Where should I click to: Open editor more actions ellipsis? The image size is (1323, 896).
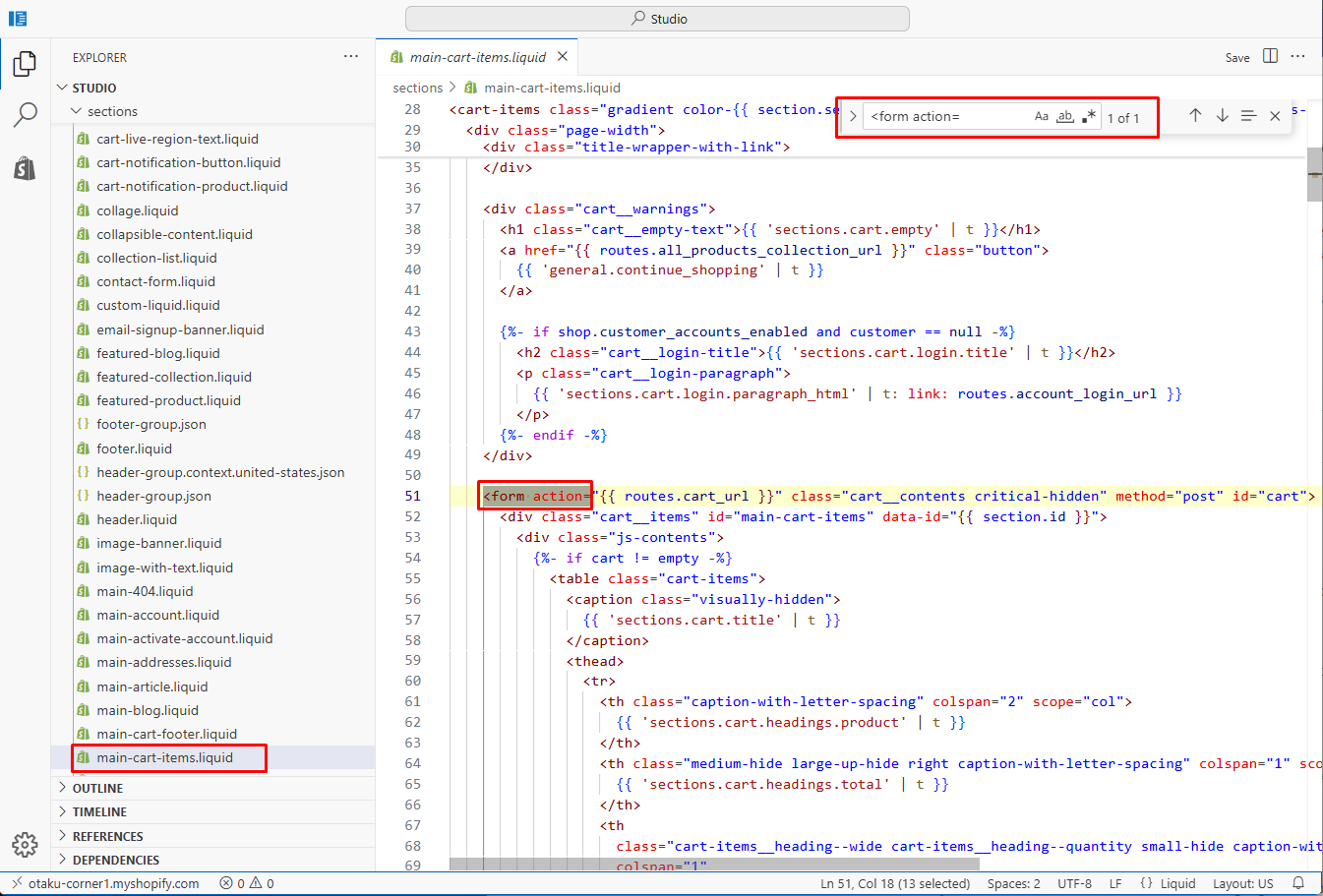pyautogui.click(x=1297, y=56)
